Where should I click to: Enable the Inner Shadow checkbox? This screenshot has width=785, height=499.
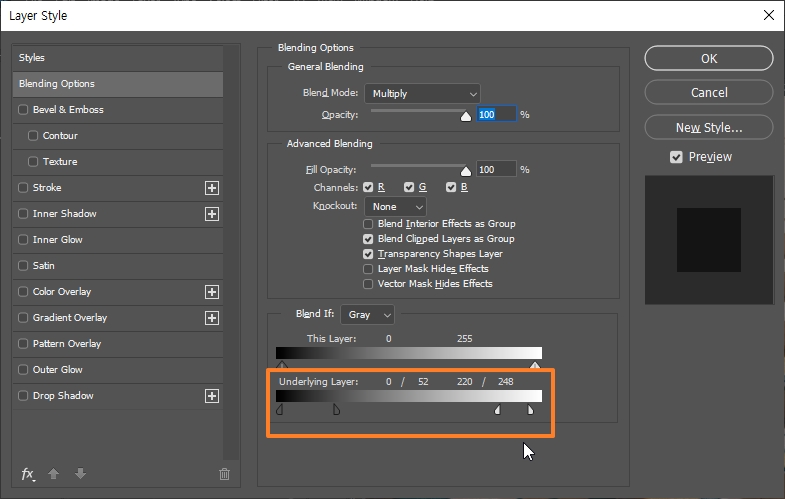coord(23,214)
